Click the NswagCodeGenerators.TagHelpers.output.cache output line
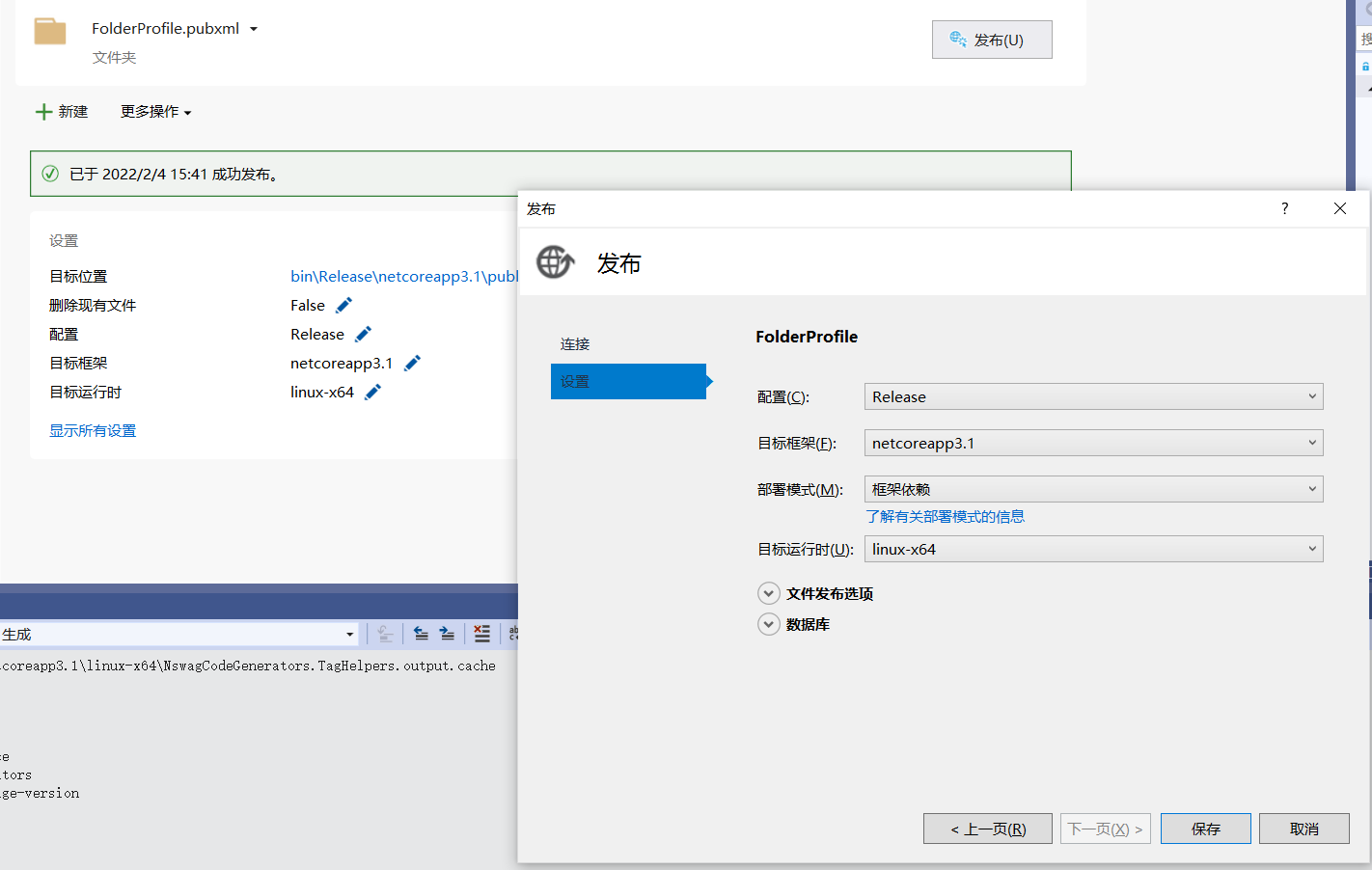Image resolution: width=1372 pixels, height=870 pixels. 248,666
